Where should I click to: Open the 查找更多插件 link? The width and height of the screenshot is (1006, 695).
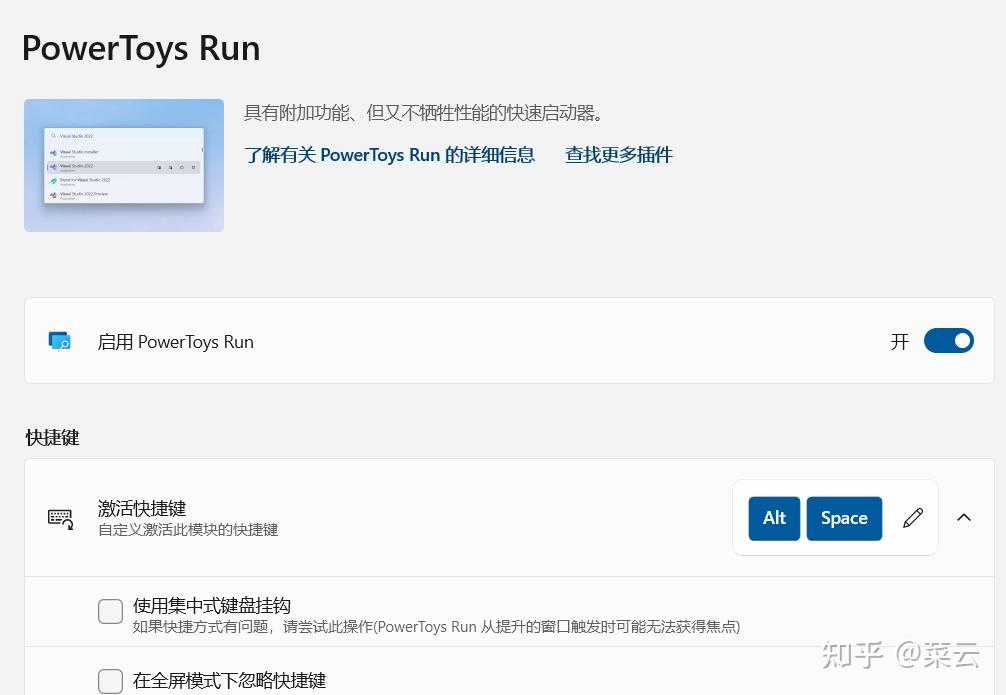click(618, 155)
